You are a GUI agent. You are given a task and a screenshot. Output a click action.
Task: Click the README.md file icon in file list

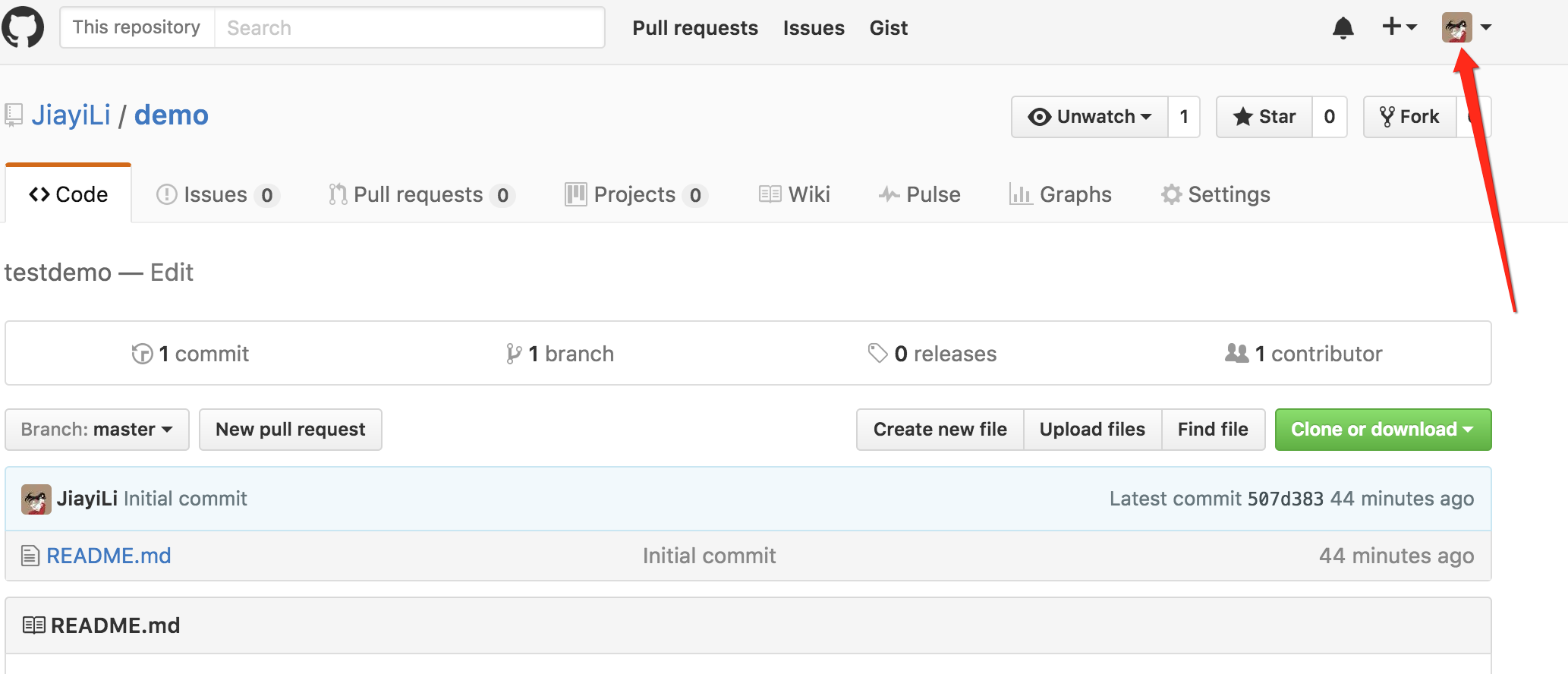(30, 556)
